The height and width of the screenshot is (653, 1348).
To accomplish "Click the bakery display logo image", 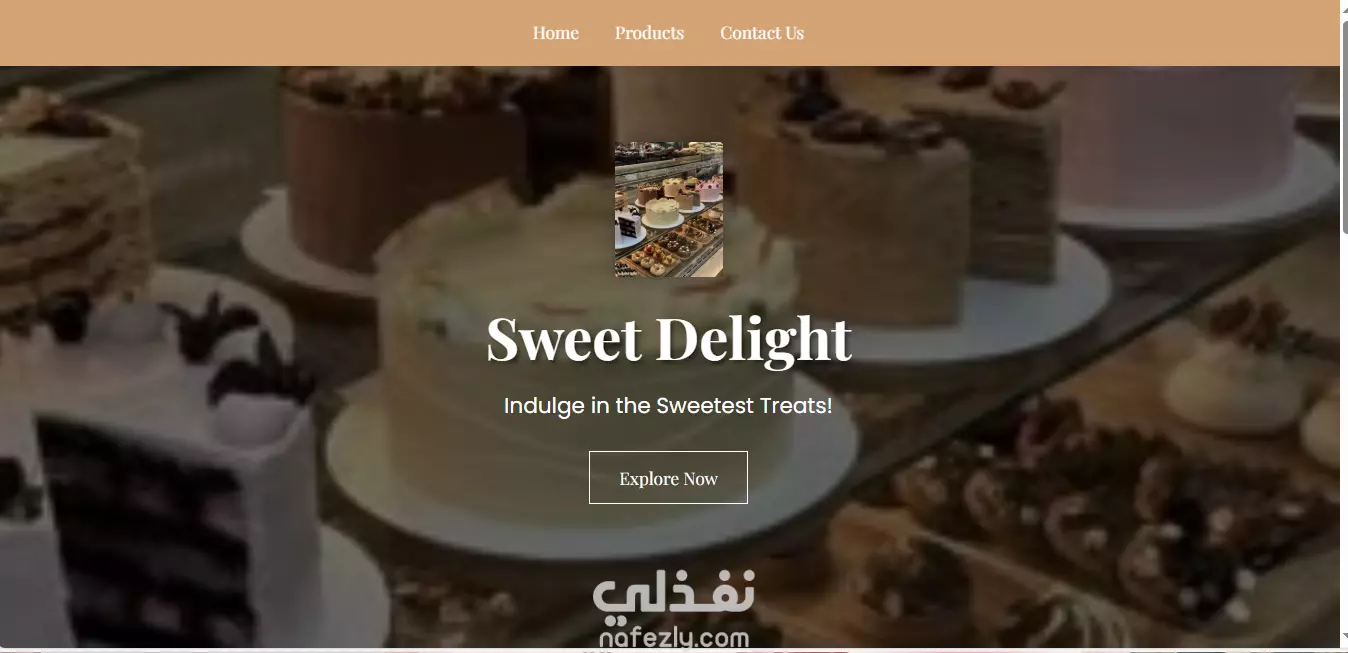I will pyautogui.click(x=669, y=209).
